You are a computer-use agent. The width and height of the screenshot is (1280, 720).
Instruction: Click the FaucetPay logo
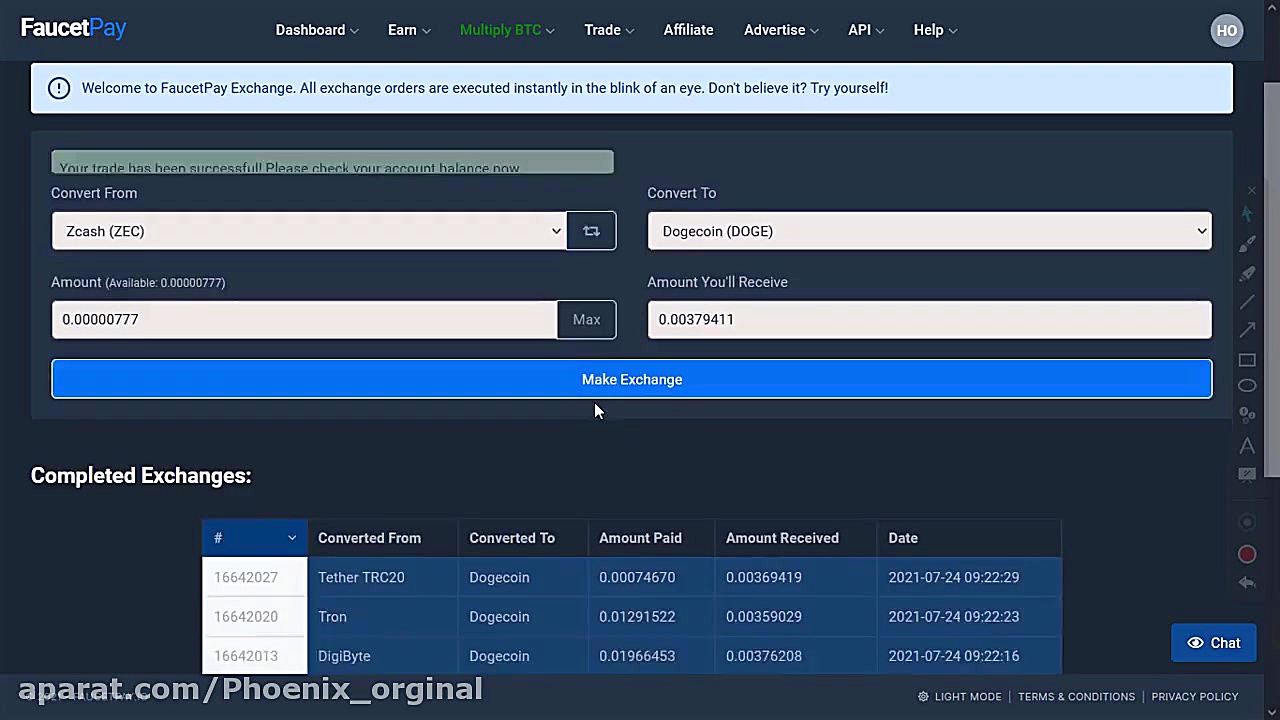(x=73, y=28)
